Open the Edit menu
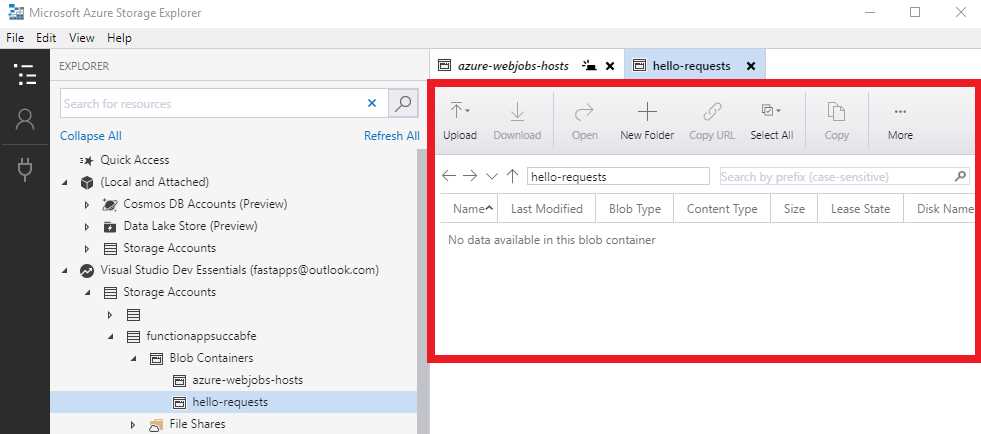 pyautogui.click(x=46, y=38)
